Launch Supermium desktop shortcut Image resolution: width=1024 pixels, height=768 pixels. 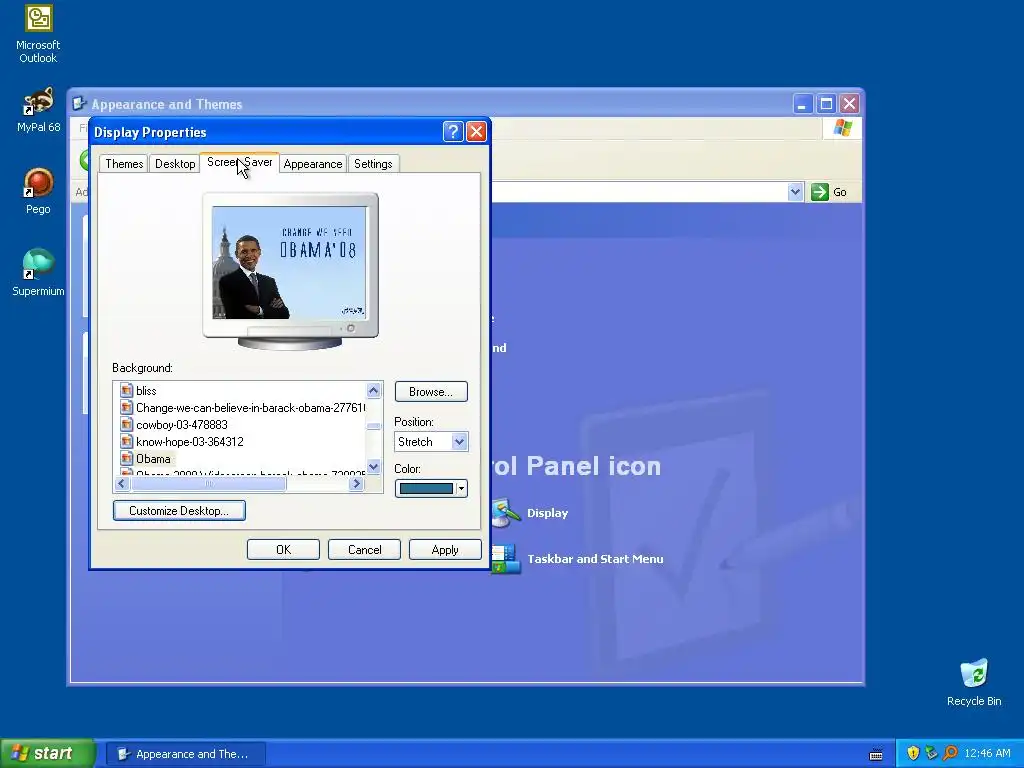(x=38, y=272)
